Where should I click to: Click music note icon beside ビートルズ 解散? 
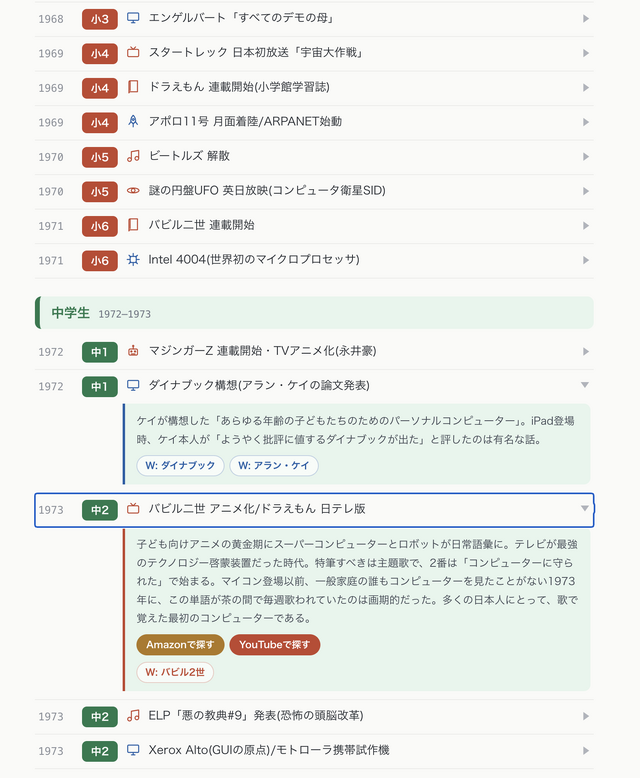coord(133,156)
